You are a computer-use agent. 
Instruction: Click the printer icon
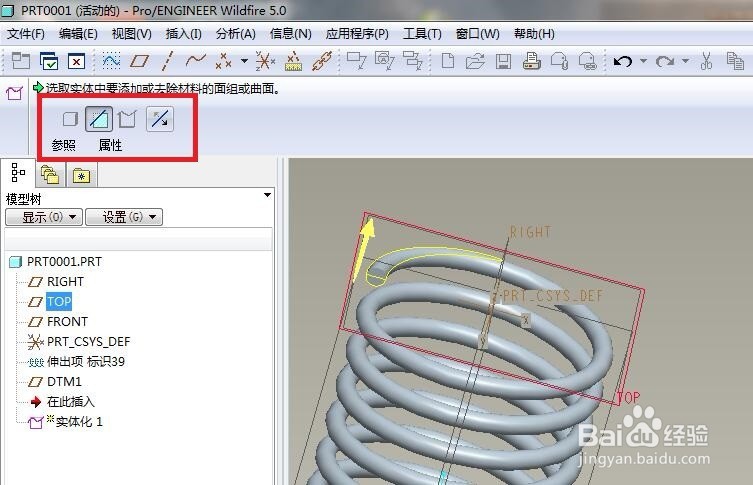coord(532,61)
